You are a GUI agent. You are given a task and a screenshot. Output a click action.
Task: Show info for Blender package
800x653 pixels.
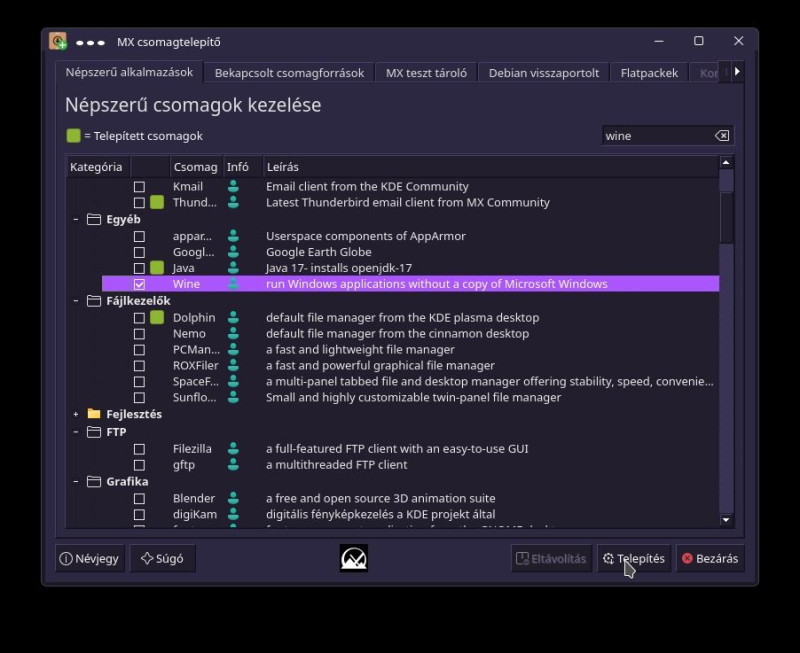[233, 498]
